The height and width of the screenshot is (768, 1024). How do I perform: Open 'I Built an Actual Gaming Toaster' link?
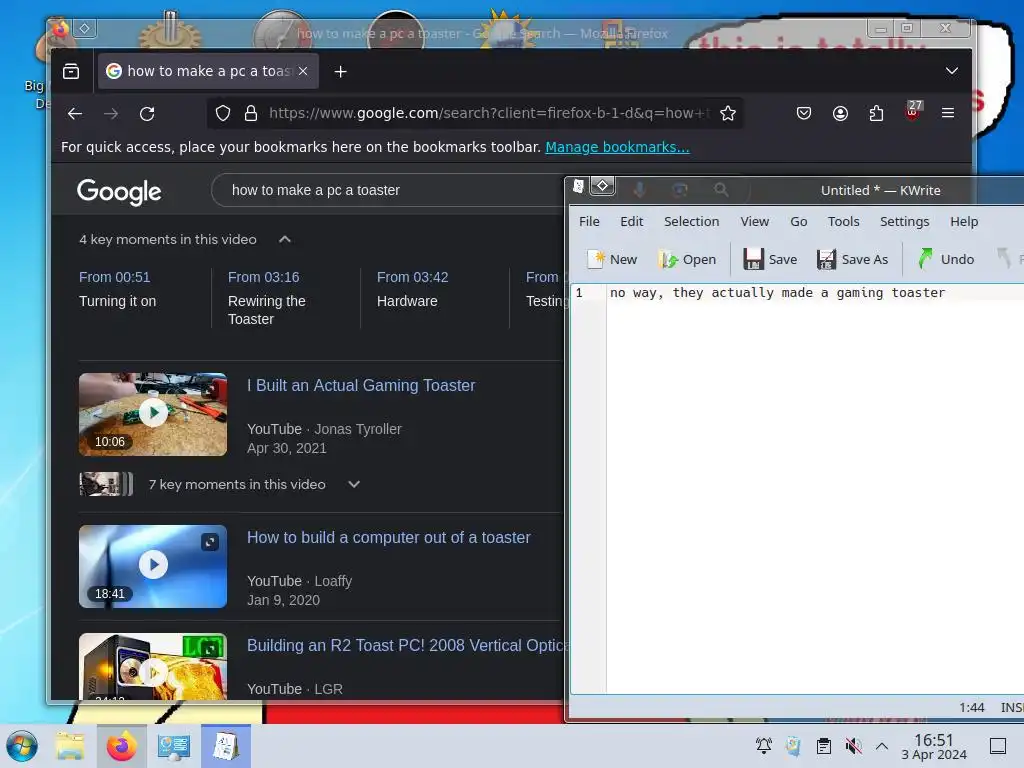tap(361, 385)
